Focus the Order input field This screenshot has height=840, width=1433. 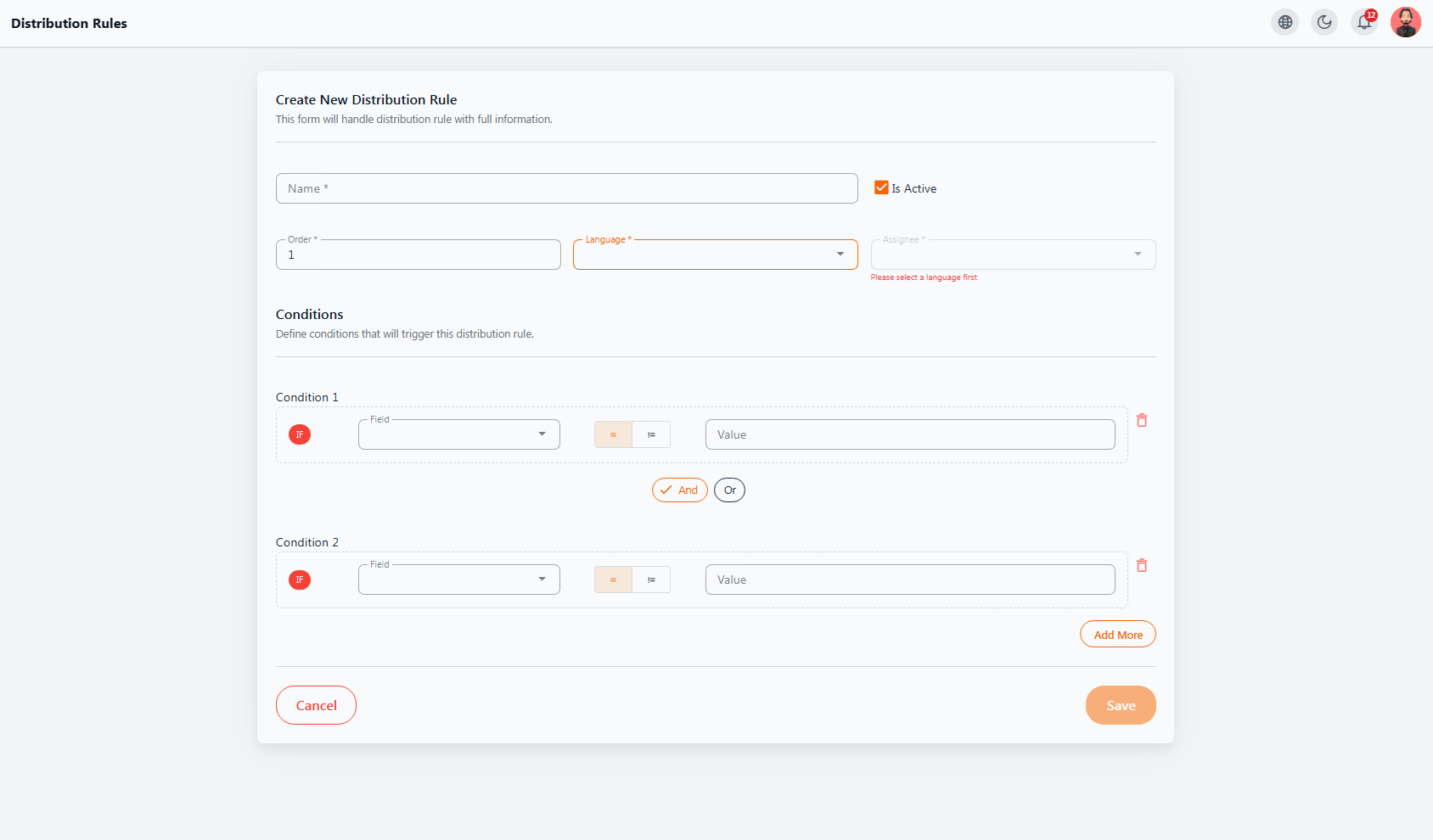[419, 255]
